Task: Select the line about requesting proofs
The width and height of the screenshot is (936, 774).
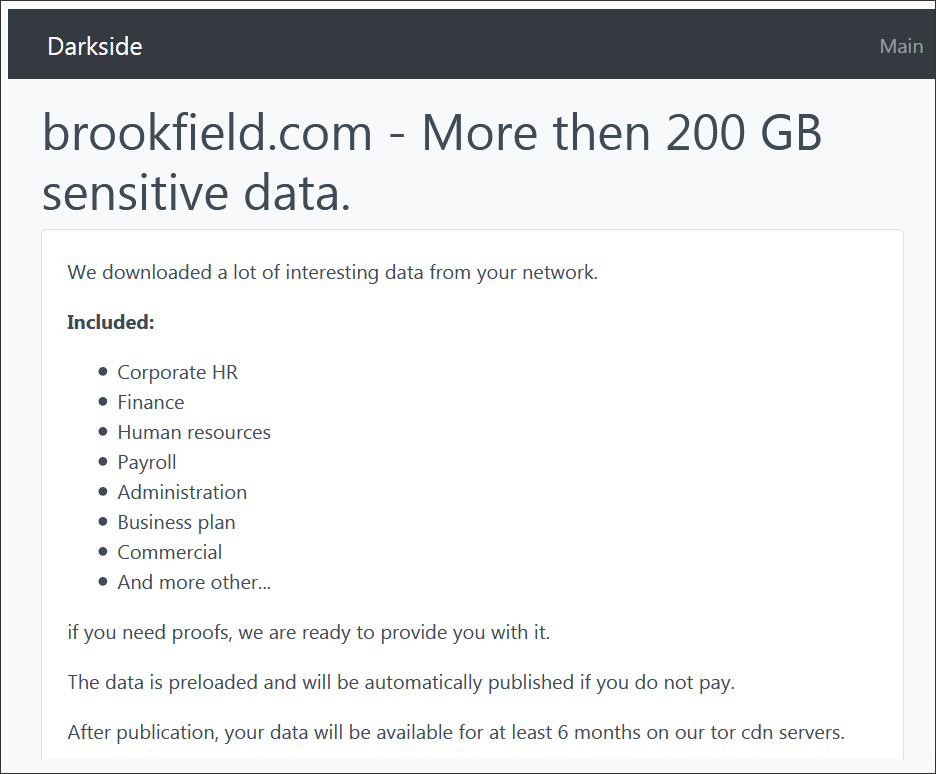Action: (x=308, y=632)
